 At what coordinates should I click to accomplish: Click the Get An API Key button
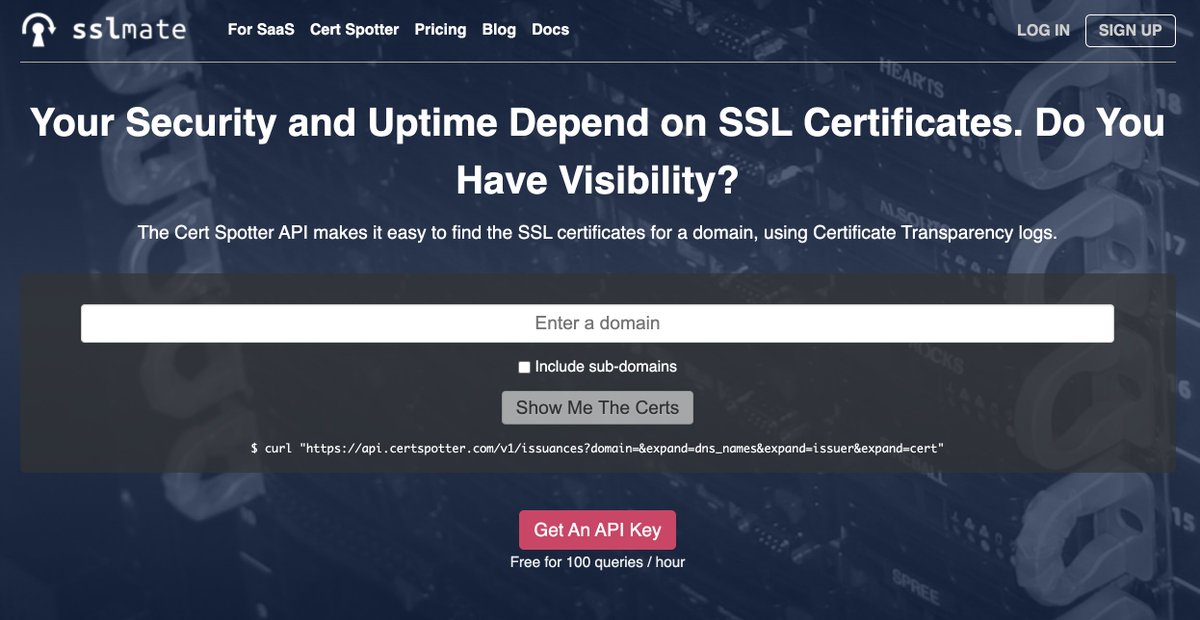coord(597,529)
